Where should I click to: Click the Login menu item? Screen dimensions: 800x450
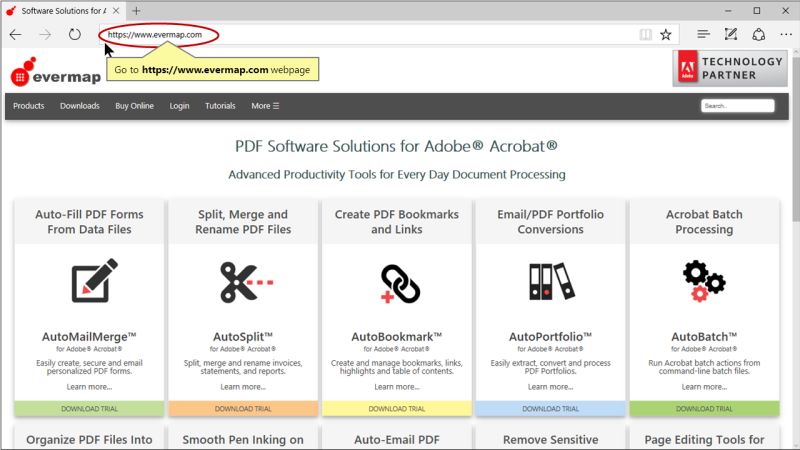[179, 106]
